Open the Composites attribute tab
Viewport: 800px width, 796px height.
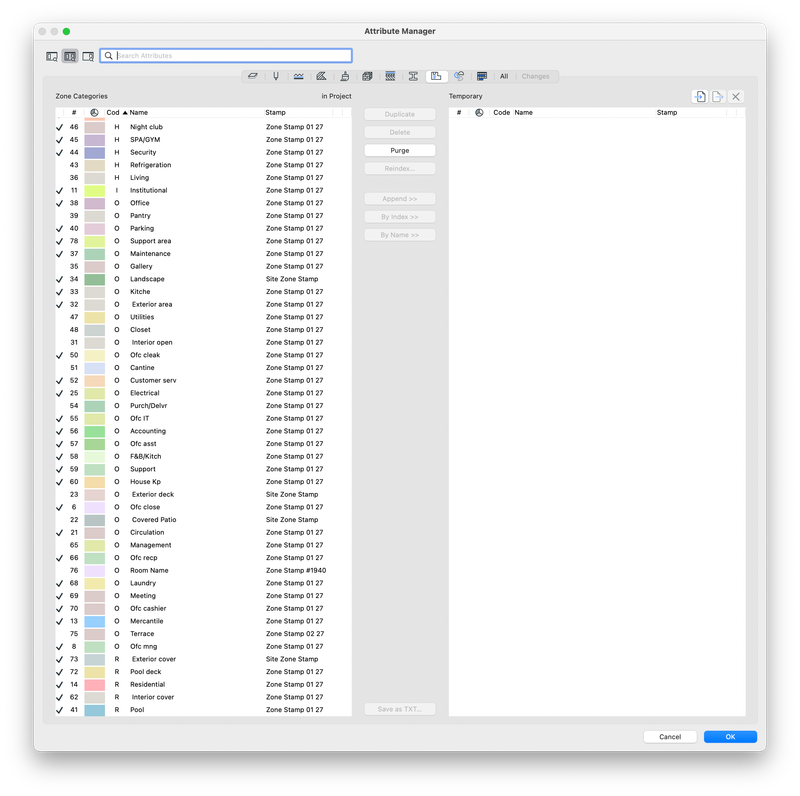coord(390,77)
